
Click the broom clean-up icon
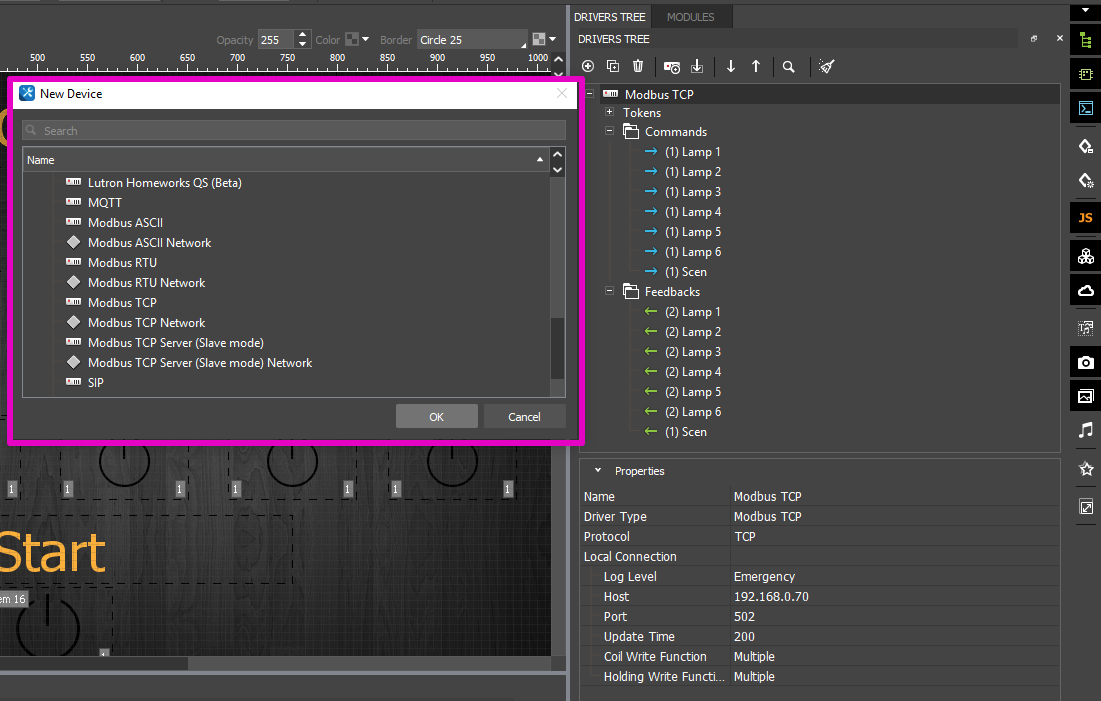click(x=826, y=66)
